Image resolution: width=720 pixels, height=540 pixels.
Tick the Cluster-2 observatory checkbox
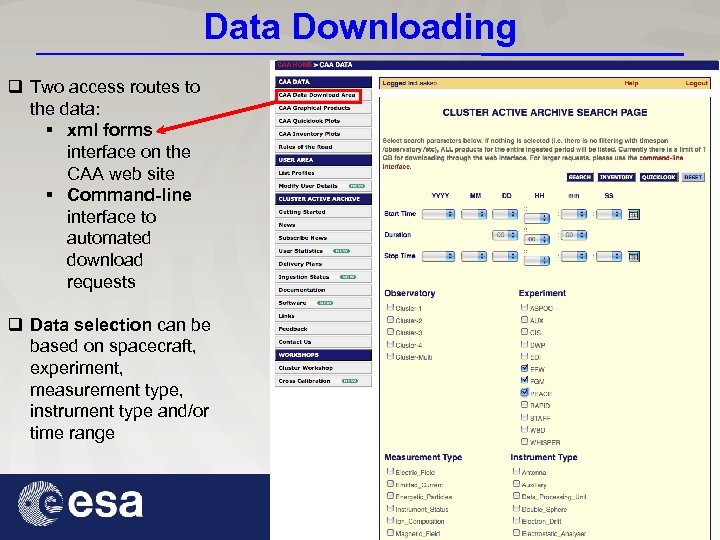pyautogui.click(x=390, y=320)
